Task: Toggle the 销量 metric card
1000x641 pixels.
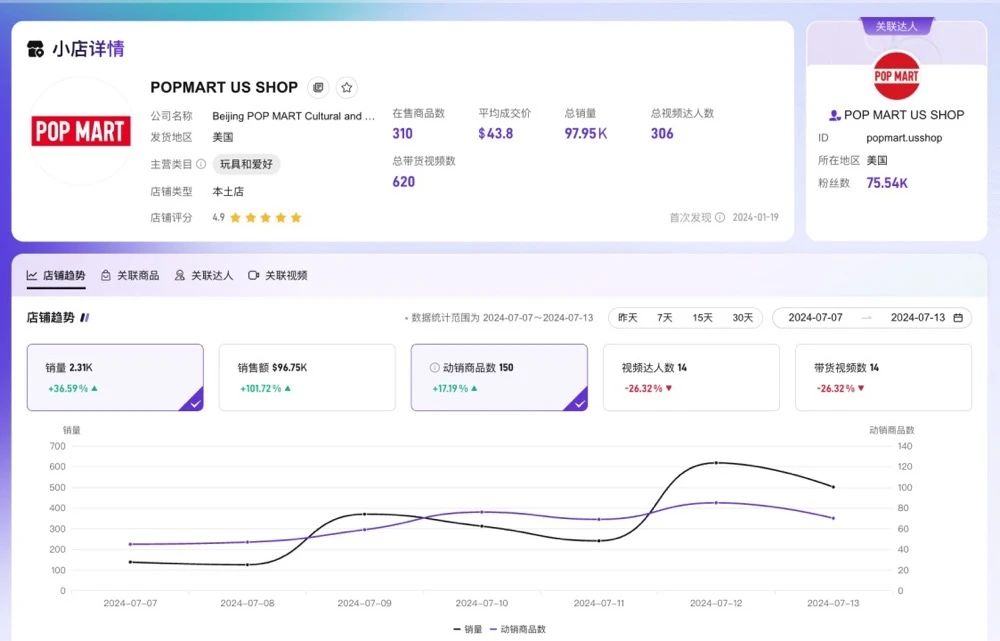Action: tap(115, 377)
